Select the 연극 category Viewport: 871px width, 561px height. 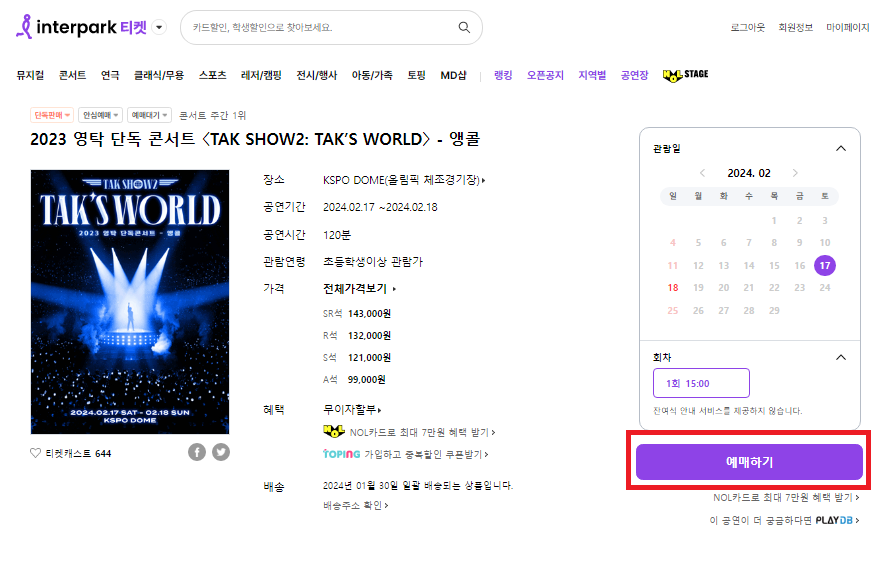click(x=110, y=75)
